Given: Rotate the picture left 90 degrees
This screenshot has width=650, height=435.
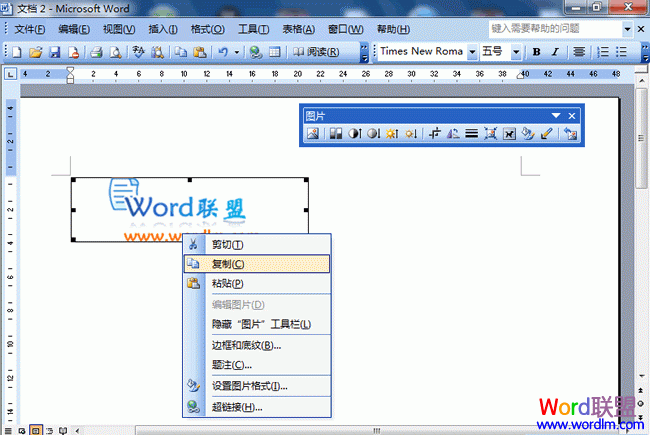Looking at the screenshot, I should click(x=453, y=134).
